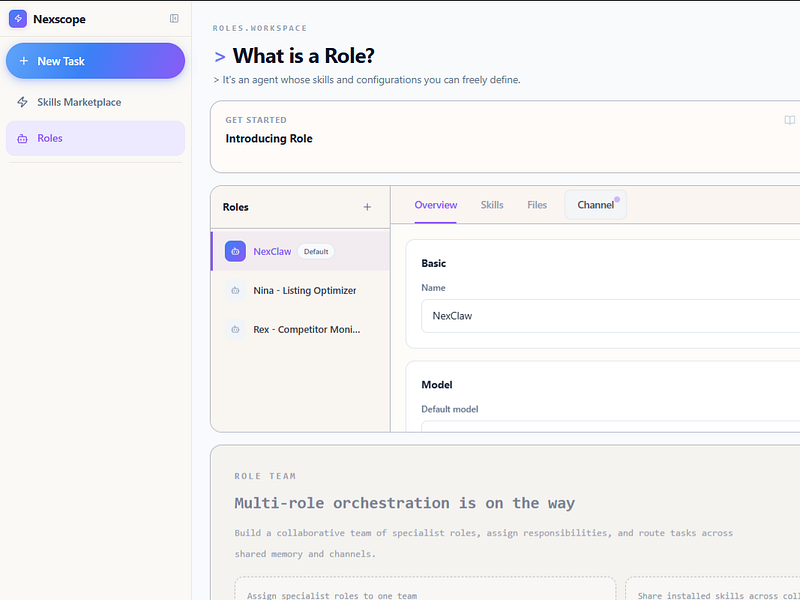Click the Roles robot icon in sidebar
The image size is (800, 600).
point(22,138)
